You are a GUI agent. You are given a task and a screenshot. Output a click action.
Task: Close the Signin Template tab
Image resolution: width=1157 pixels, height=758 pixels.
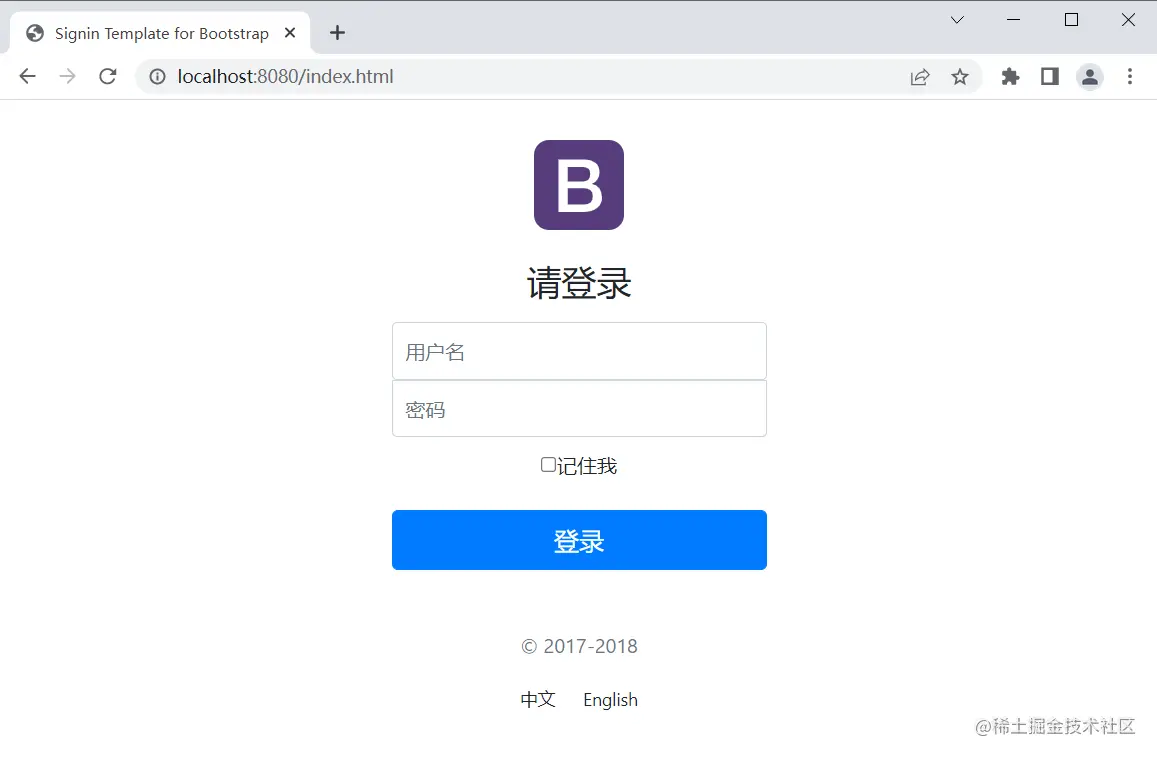point(290,32)
